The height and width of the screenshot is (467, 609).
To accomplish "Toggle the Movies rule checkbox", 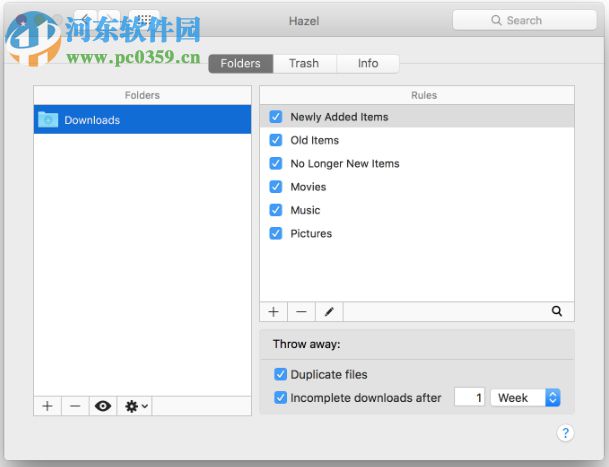I will pyautogui.click(x=276, y=186).
